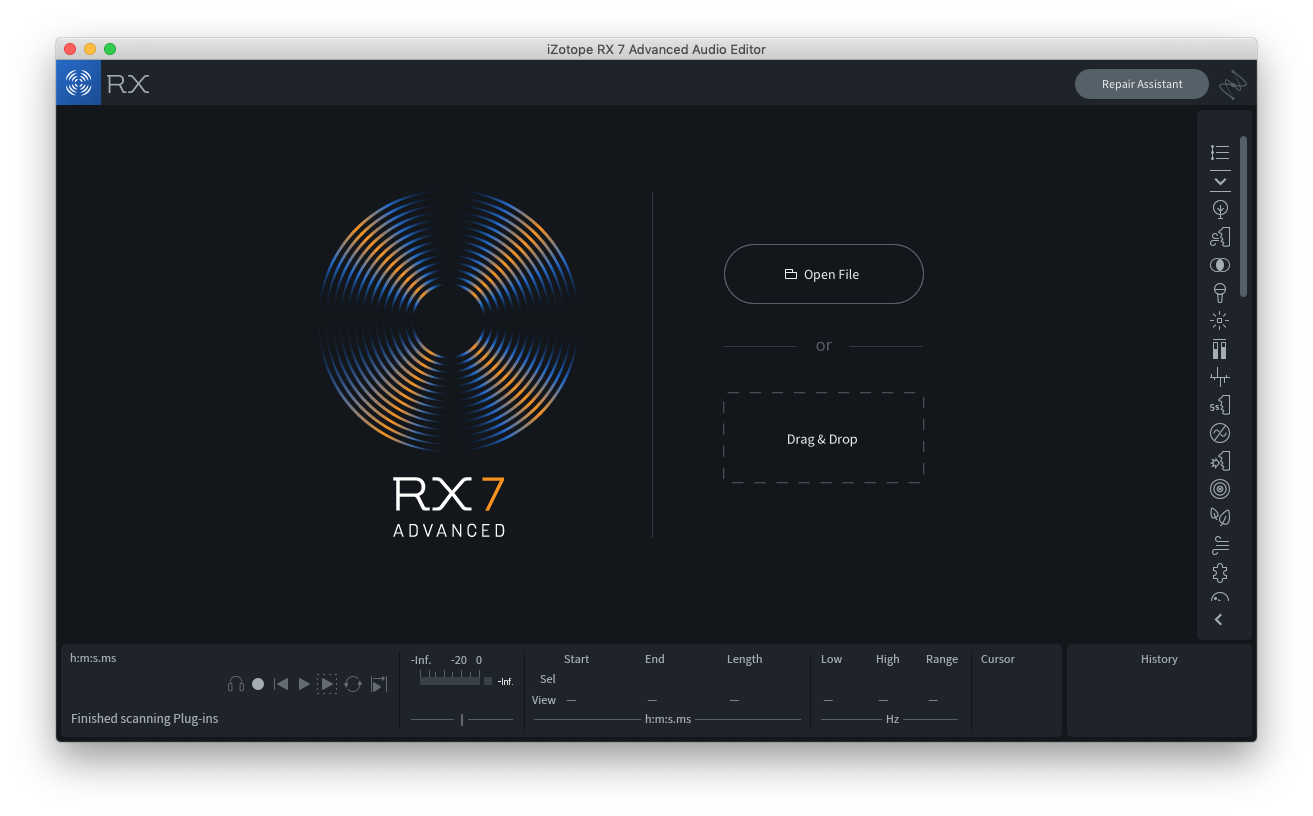Open the puzzle piece module icon
1313x816 pixels.
tap(1220, 573)
